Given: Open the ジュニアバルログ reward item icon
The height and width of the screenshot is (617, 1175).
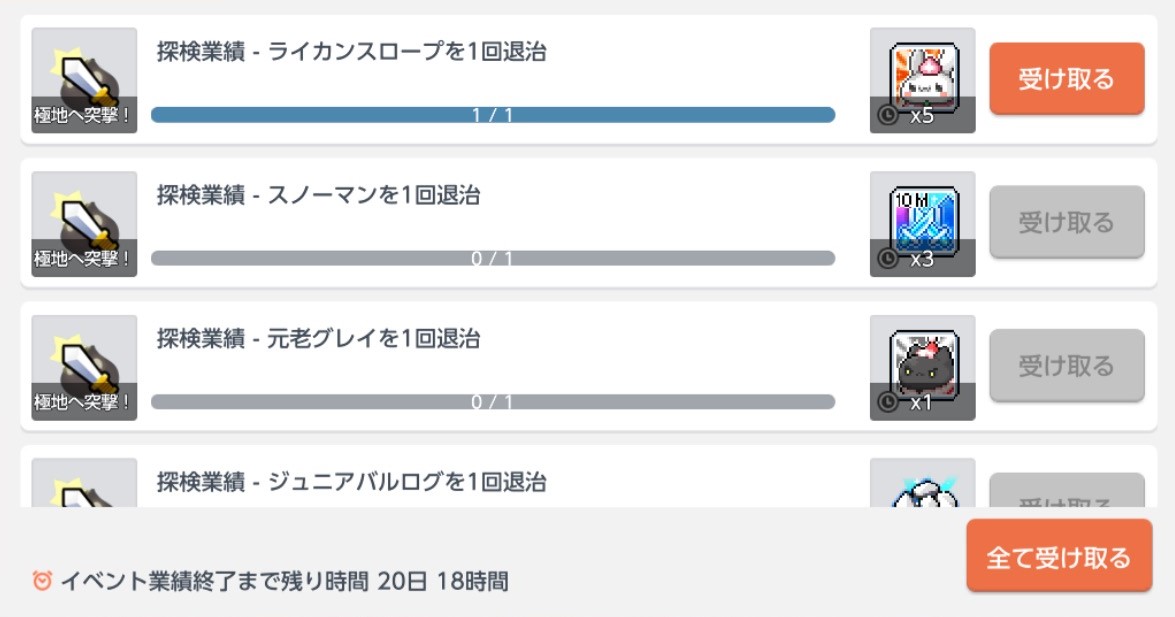Looking at the screenshot, I should coord(922,483).
